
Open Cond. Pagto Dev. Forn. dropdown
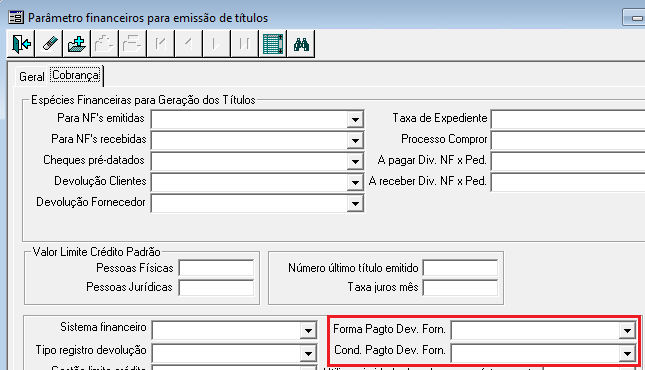[x=627, y=354]
